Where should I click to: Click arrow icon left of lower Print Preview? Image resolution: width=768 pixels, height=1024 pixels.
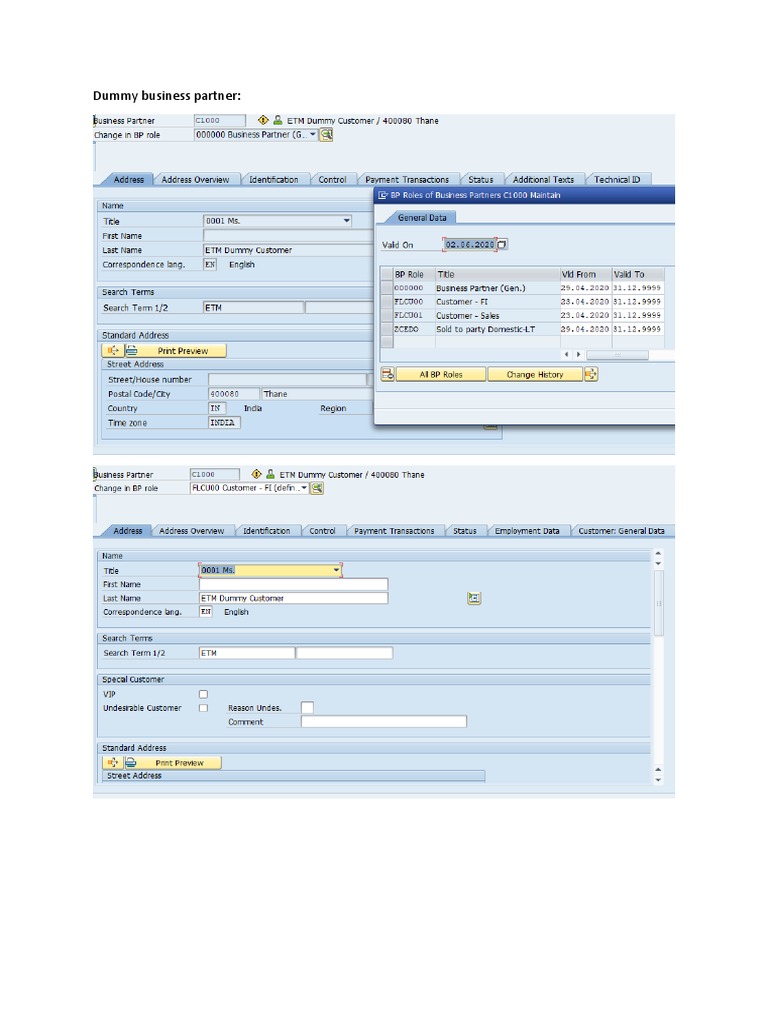pyautogui.click(x=112, y=763)
